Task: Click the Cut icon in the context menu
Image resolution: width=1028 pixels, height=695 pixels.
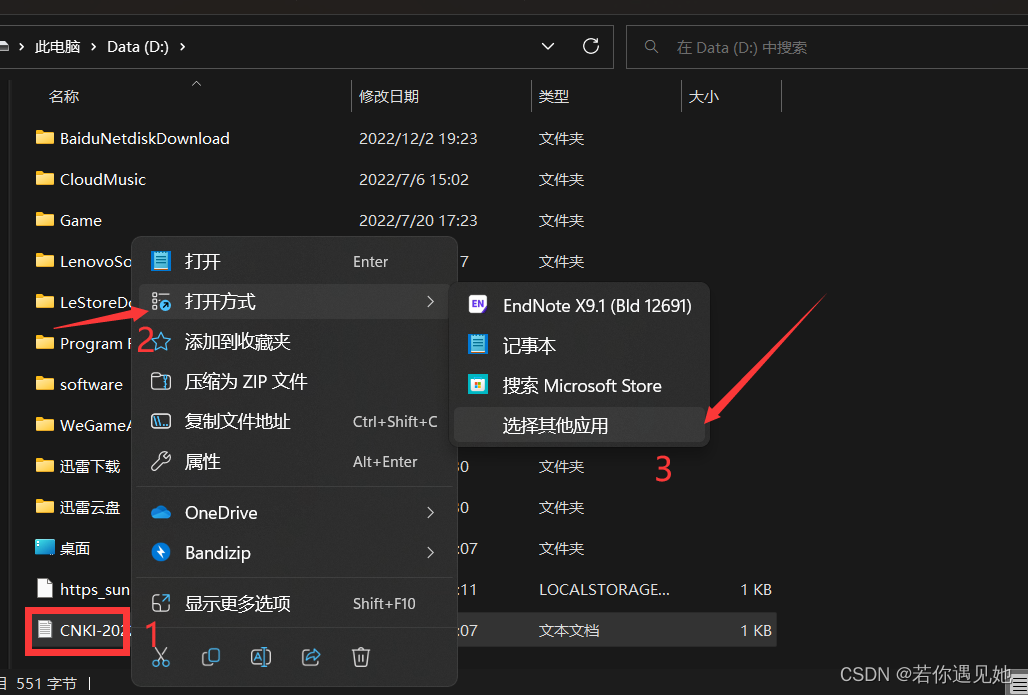Action: coord(161,657)
